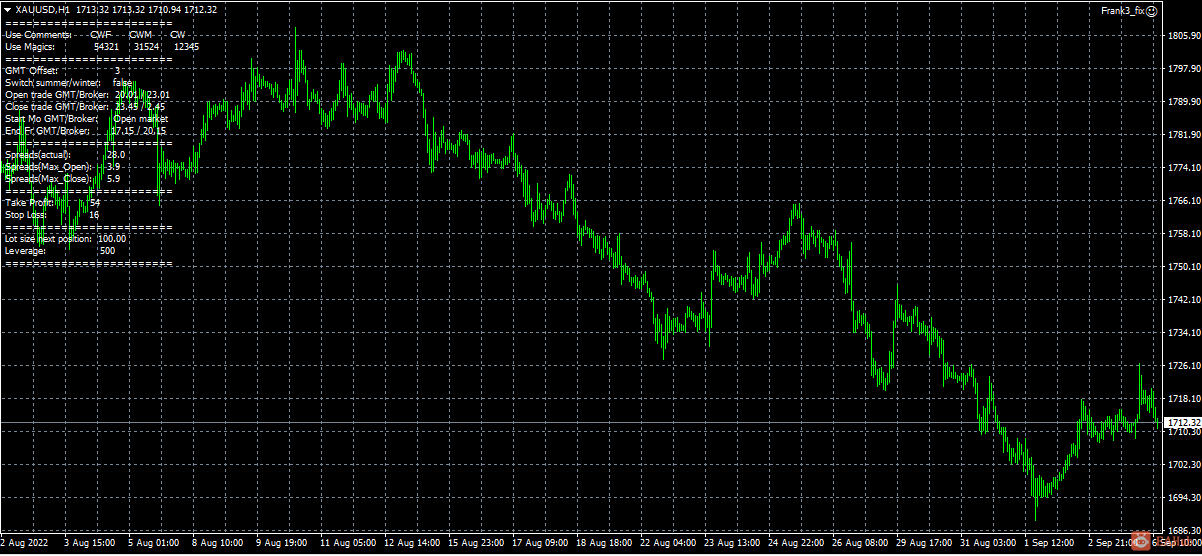Screen dimensions: 1202x556
Task: Click the 1797.90 price scale label
Action: pyautogui.click(x=1184, y=69)
